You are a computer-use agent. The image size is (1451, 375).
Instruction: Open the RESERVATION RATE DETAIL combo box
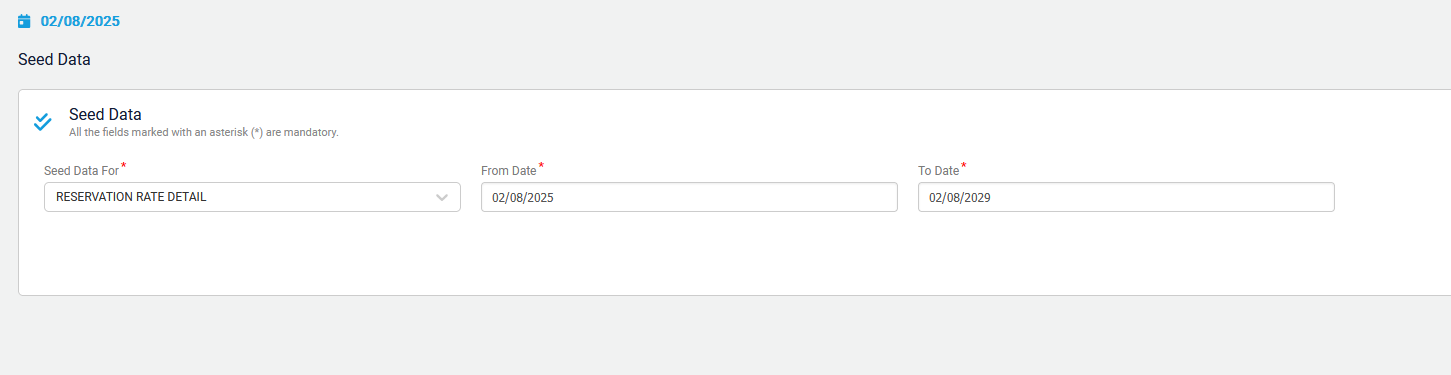point(252,197)
